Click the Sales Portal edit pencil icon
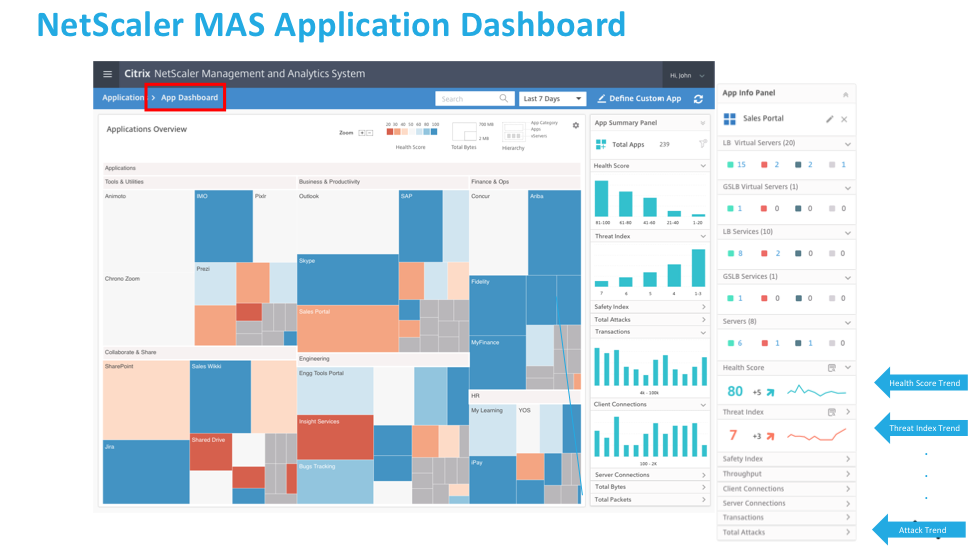 (829, 119)
